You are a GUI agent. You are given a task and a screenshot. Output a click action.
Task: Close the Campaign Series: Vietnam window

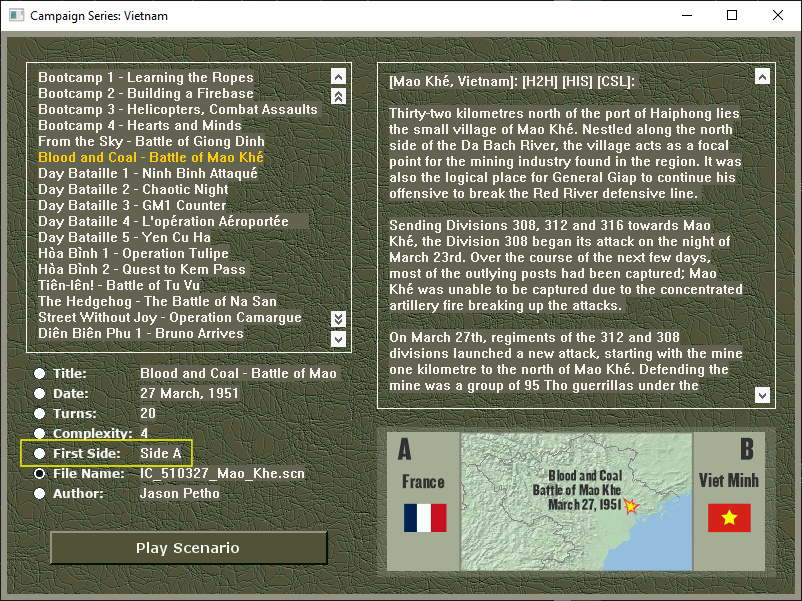778,15
